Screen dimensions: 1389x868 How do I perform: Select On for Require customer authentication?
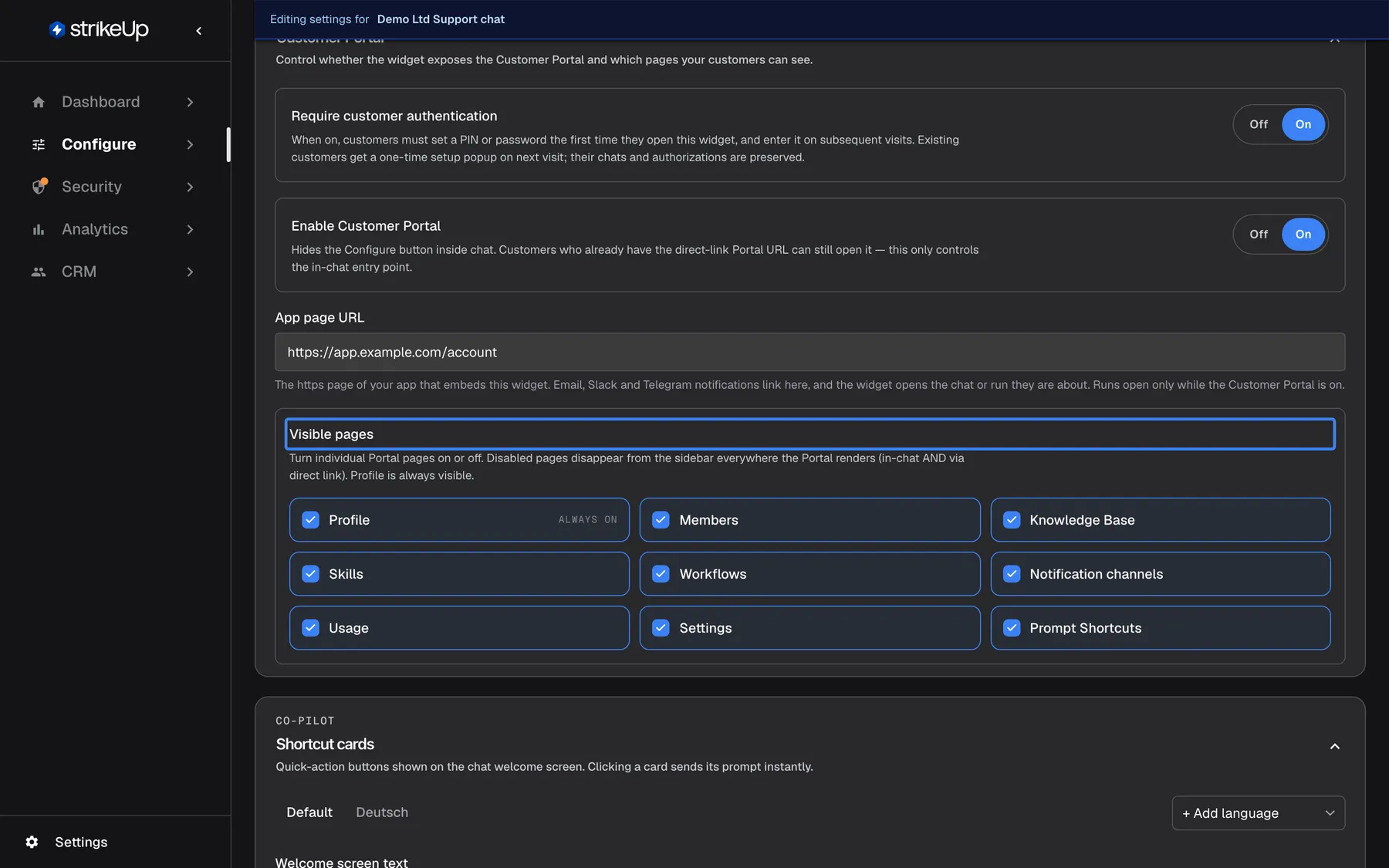[x=1303, y=124]
